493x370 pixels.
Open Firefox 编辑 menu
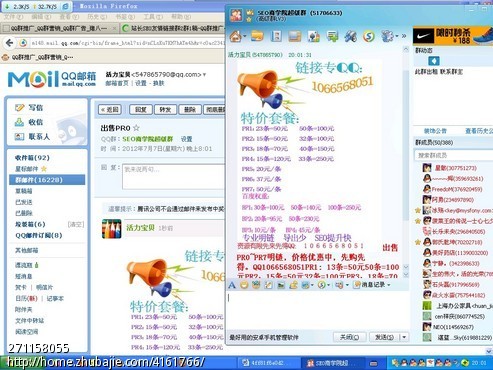(x=41, y=17)
